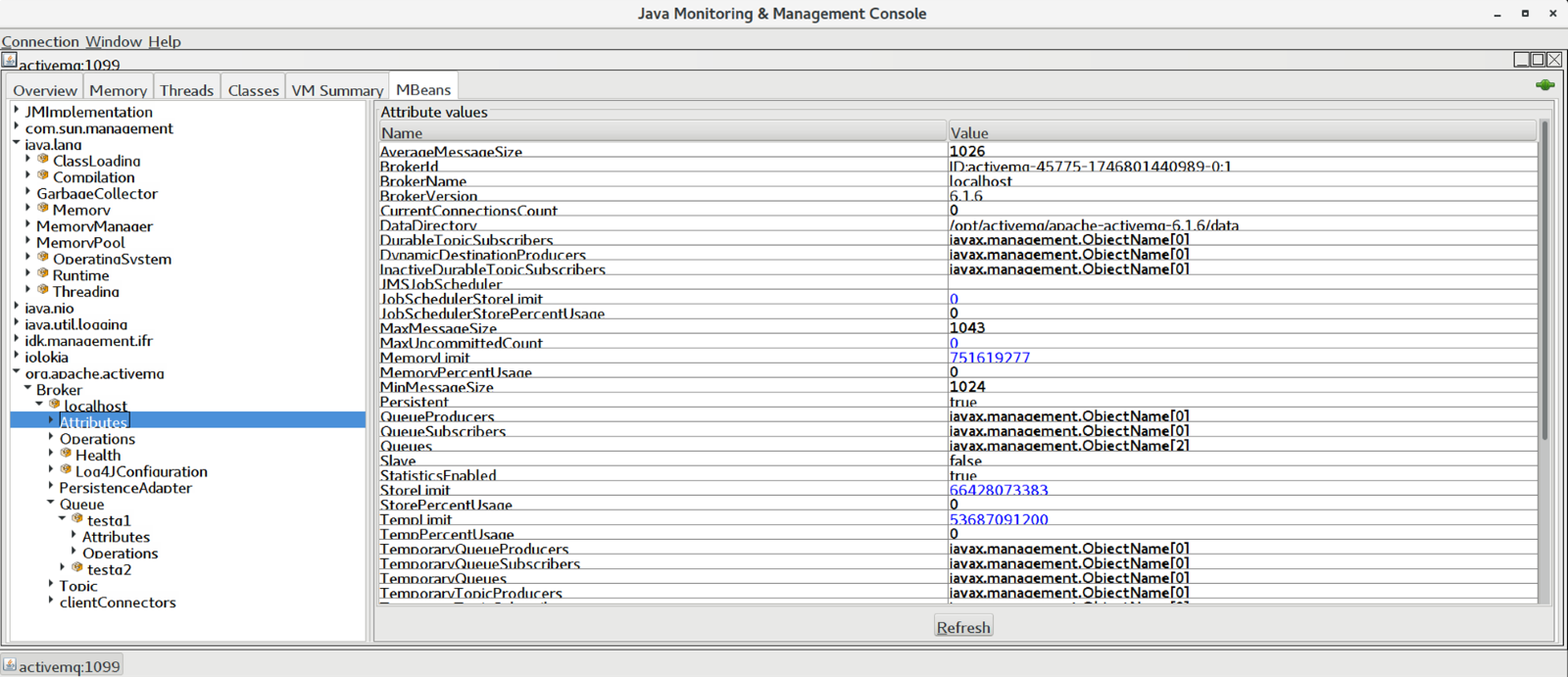Click the attribute table vertical scrollbar
This screenshot has height=677, width=1568.
click(1544, 280)
